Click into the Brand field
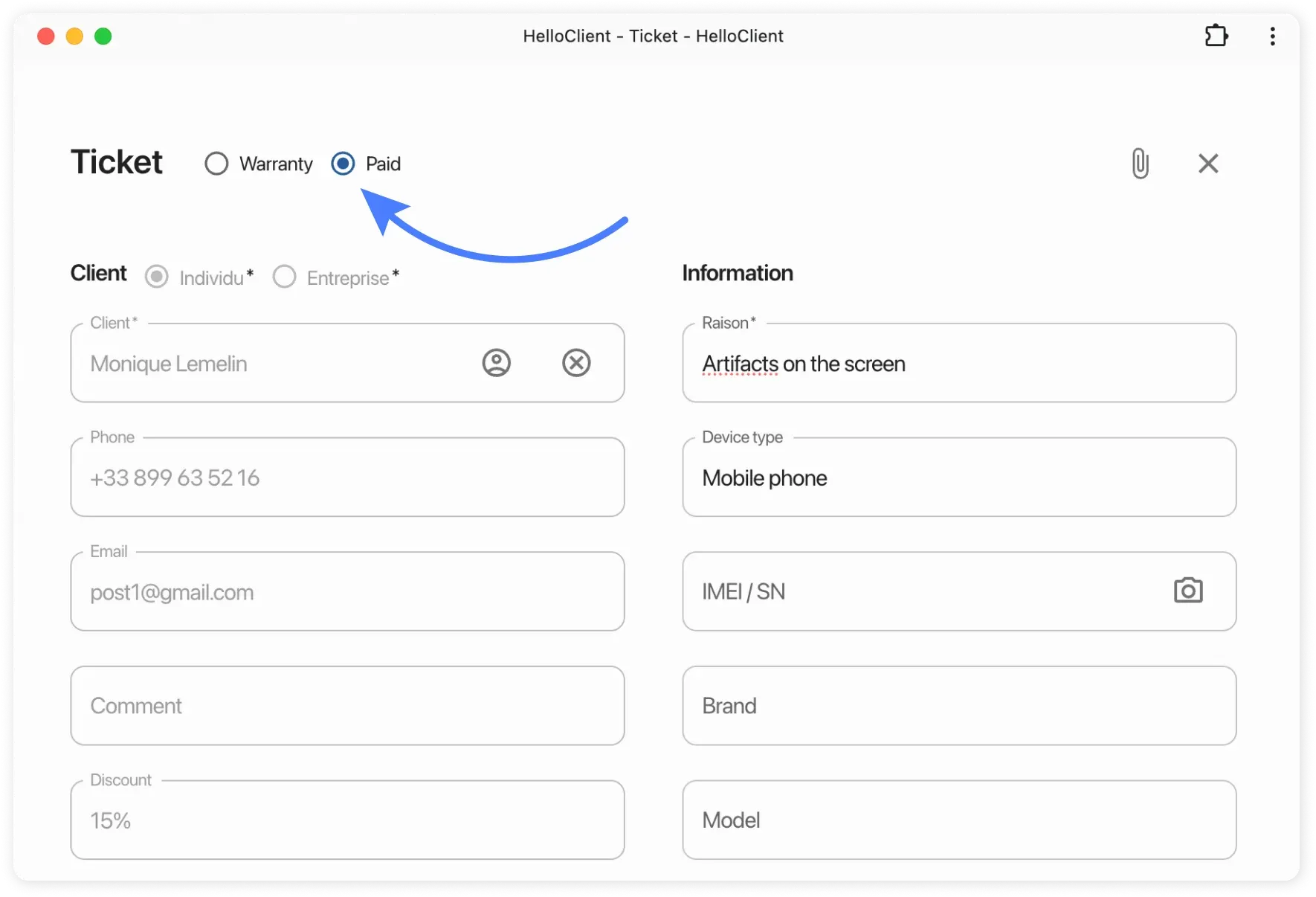The height and width of the screenshot is (897, 1316). coord(959,705)
